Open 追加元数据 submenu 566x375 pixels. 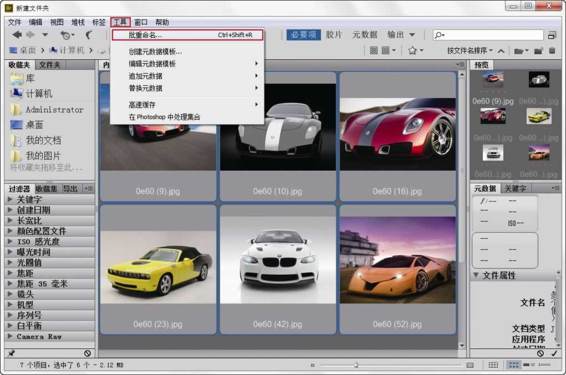click(x=187, y=76)
